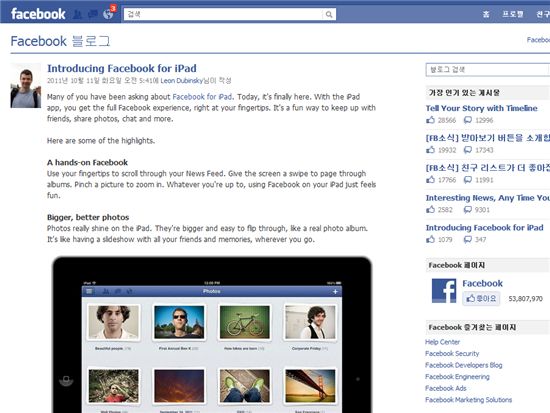The height and width of the screenshot is (413, 550).
Task: Open 홈 in top navigation
Action: [486, 14]
